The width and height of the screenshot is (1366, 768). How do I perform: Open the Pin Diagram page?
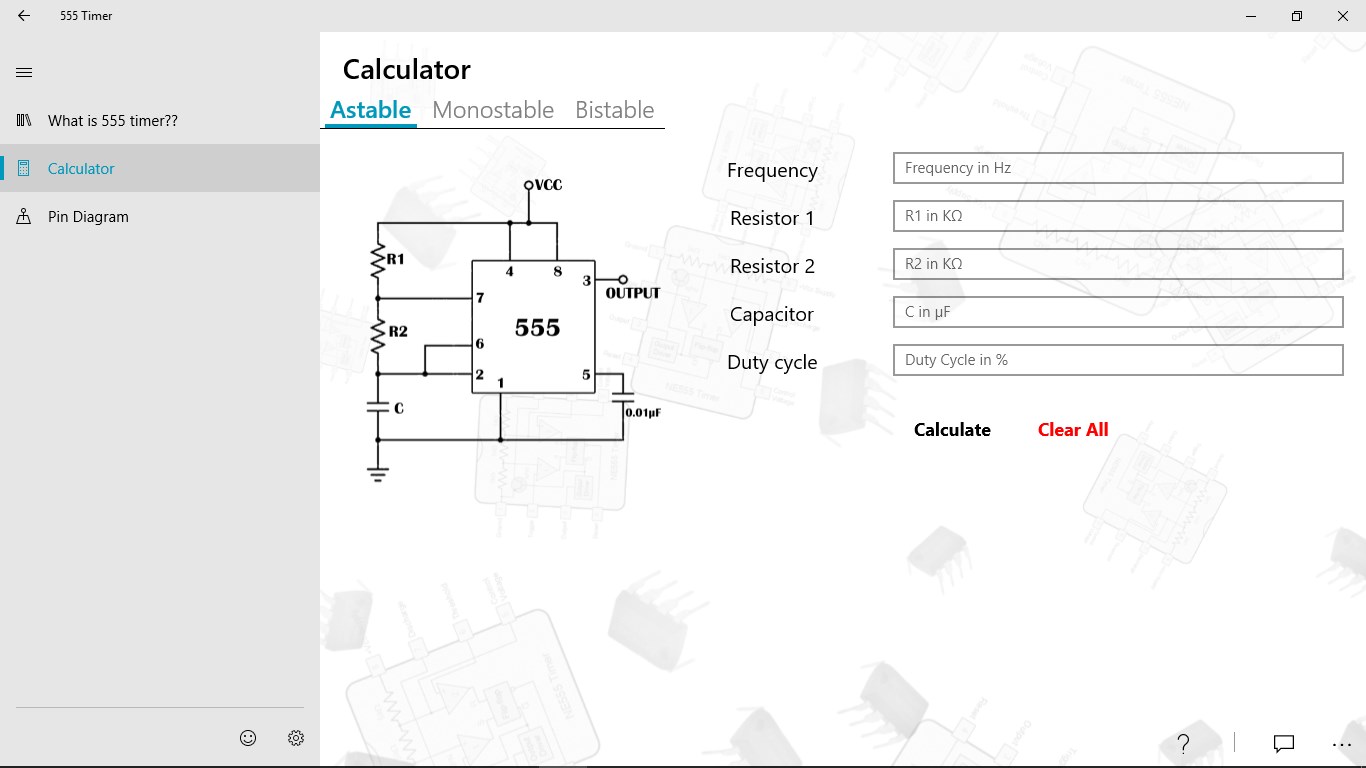point(88,216)
